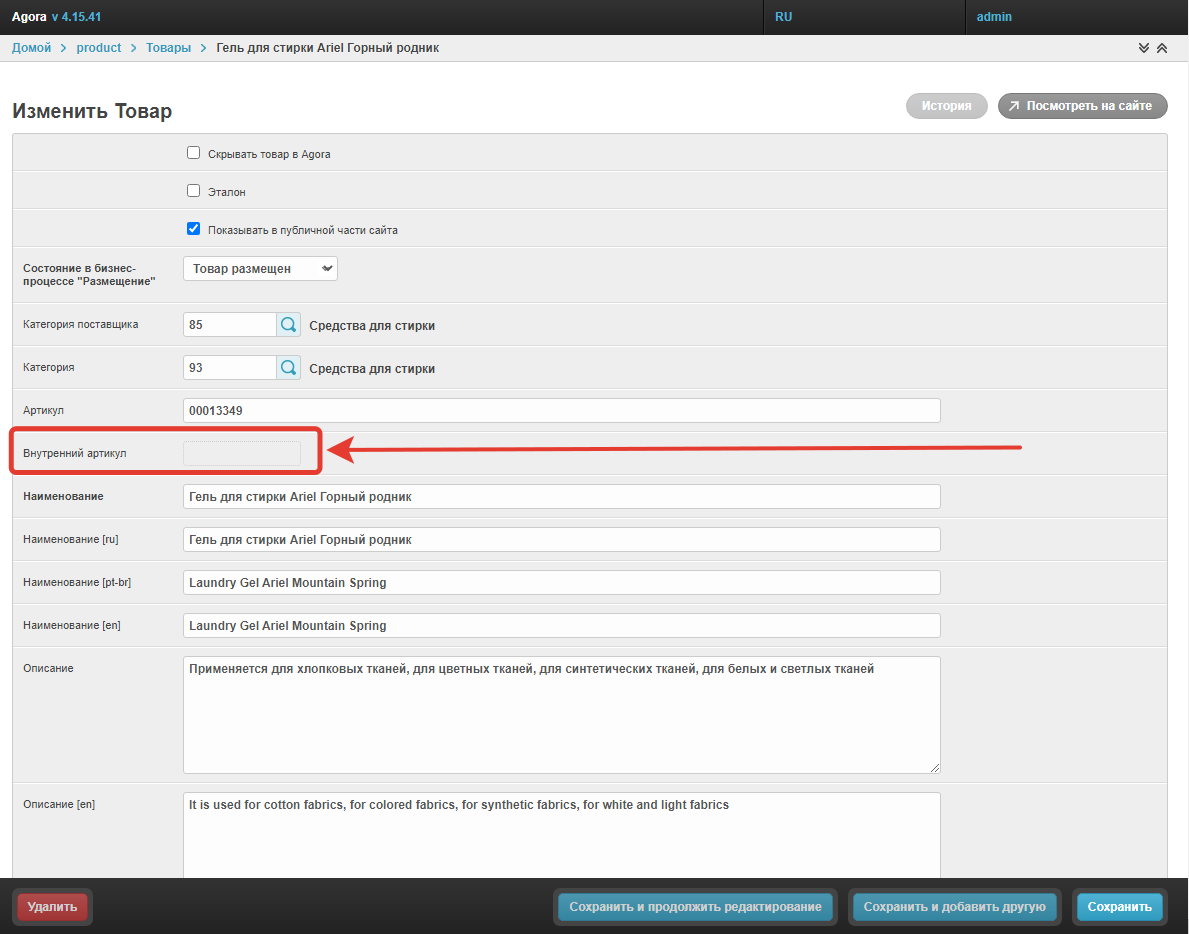This screenshot has height=934, width=1189.
Task: Open the 'Товар размещен' state dropdown
Action: point(260,269)
